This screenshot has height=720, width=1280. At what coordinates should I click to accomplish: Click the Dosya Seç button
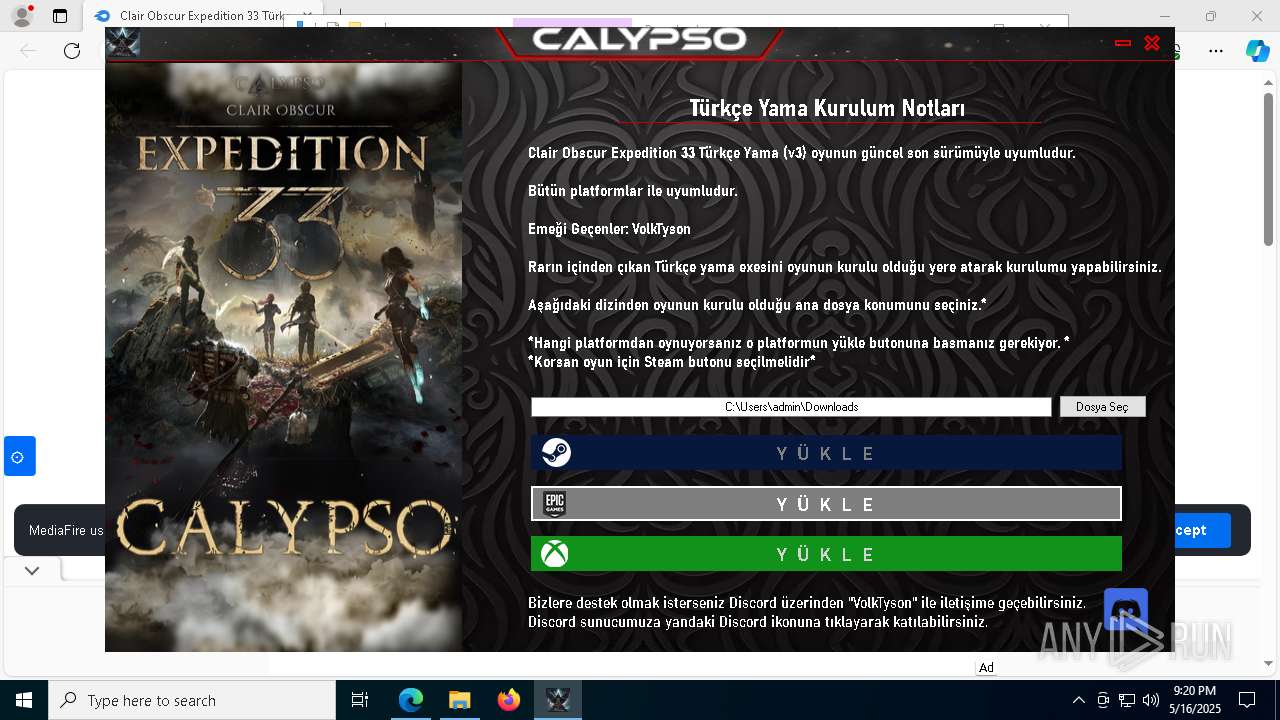(x=1102, y=407)
